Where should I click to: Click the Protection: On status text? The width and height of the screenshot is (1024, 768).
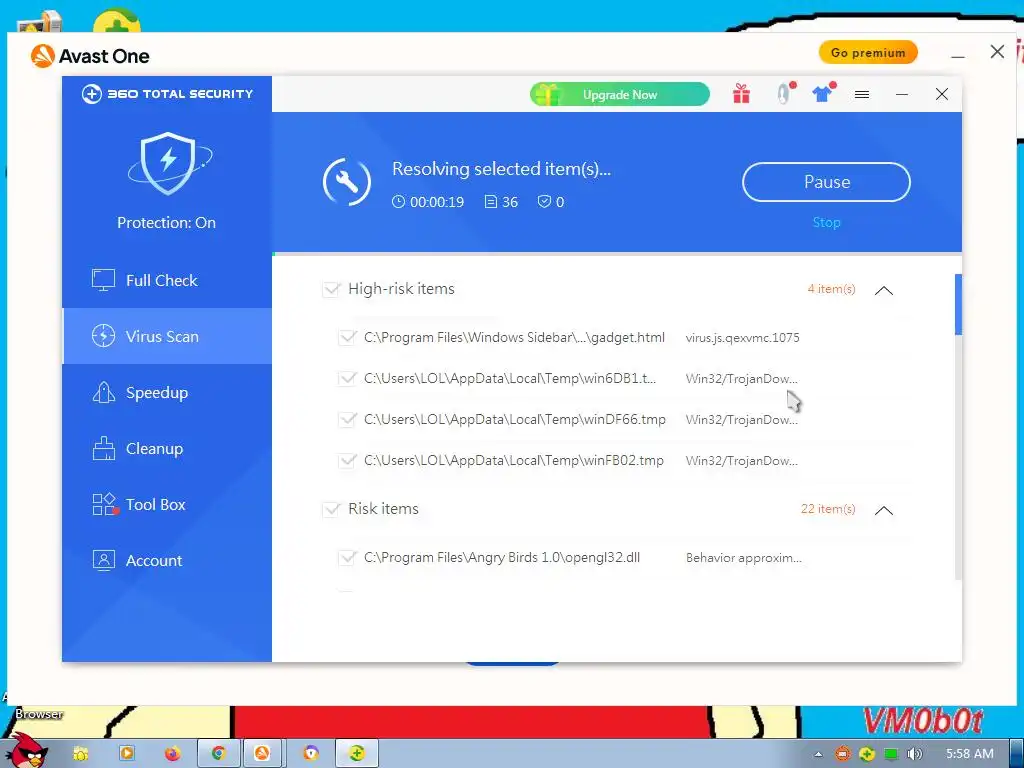[167, 223]
